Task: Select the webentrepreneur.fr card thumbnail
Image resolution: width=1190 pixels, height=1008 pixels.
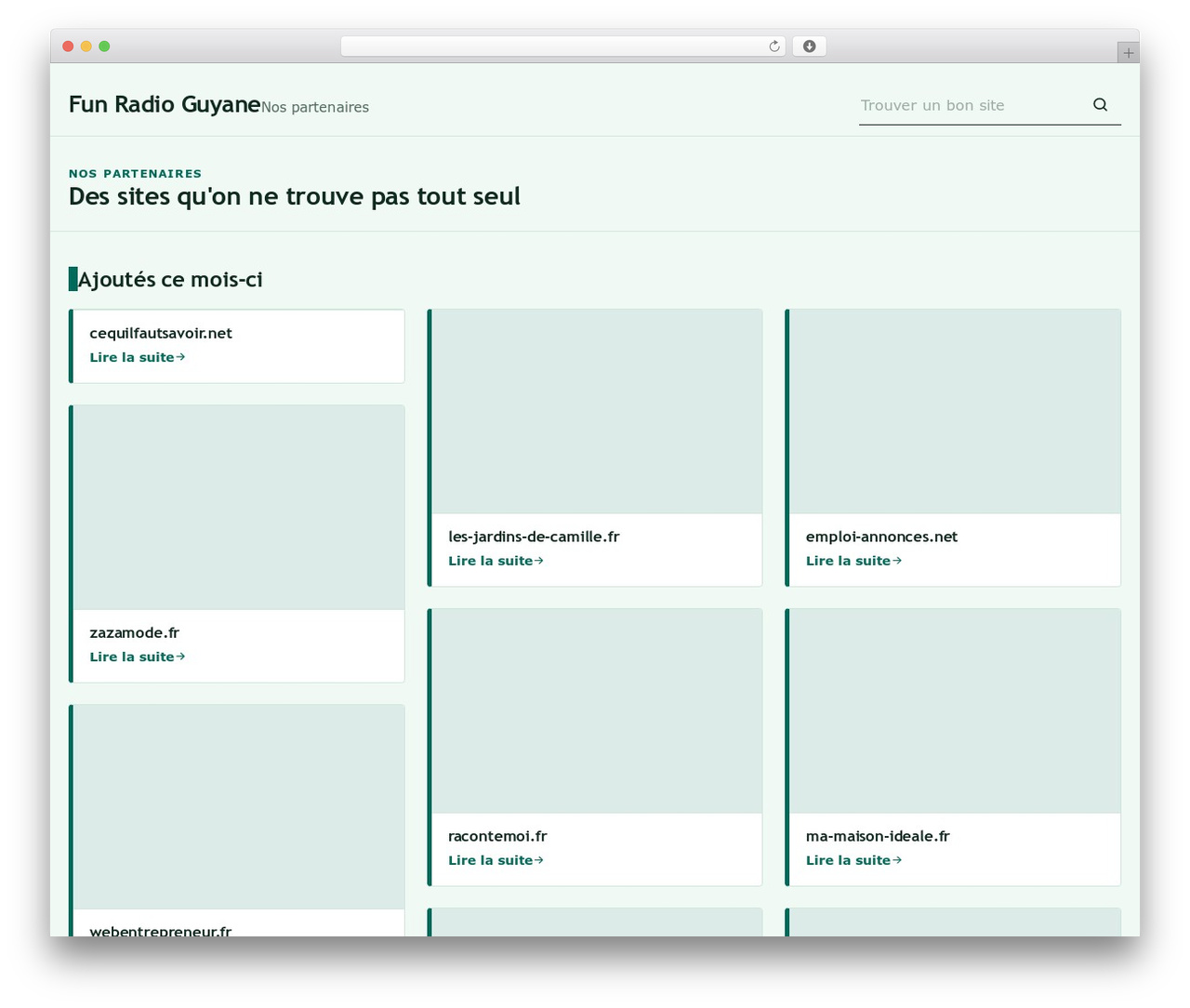Action: coord(239,807)
